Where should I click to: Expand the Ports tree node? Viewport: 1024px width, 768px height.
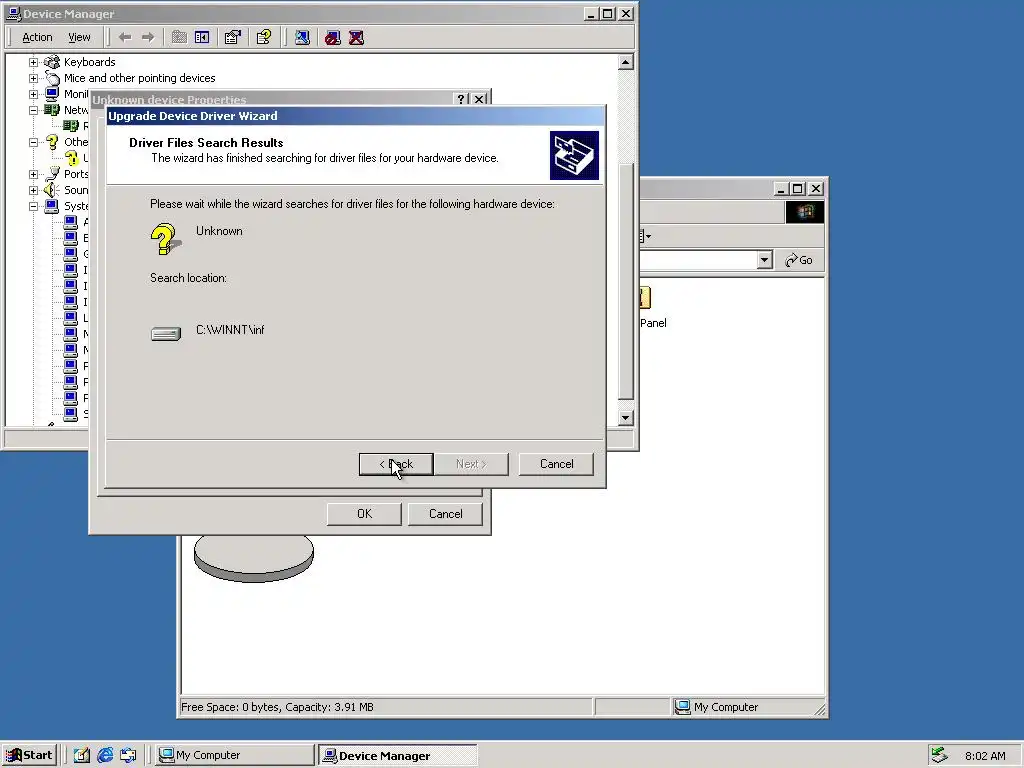coord(33,174)
